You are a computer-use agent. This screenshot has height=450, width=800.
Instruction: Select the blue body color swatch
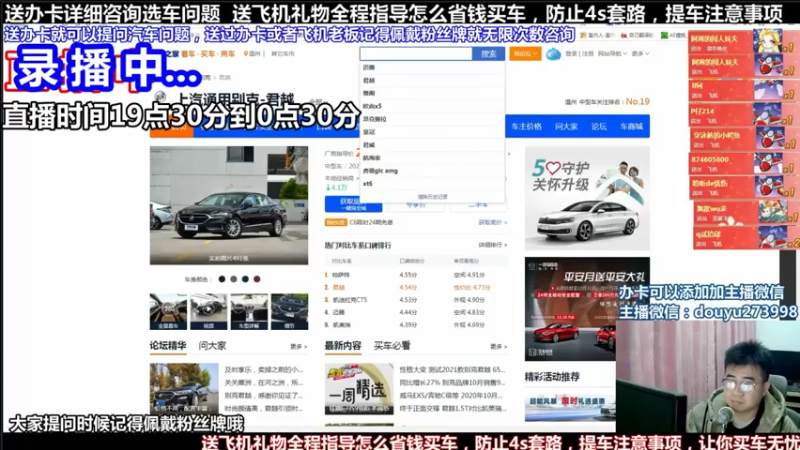tap(245, 279)
